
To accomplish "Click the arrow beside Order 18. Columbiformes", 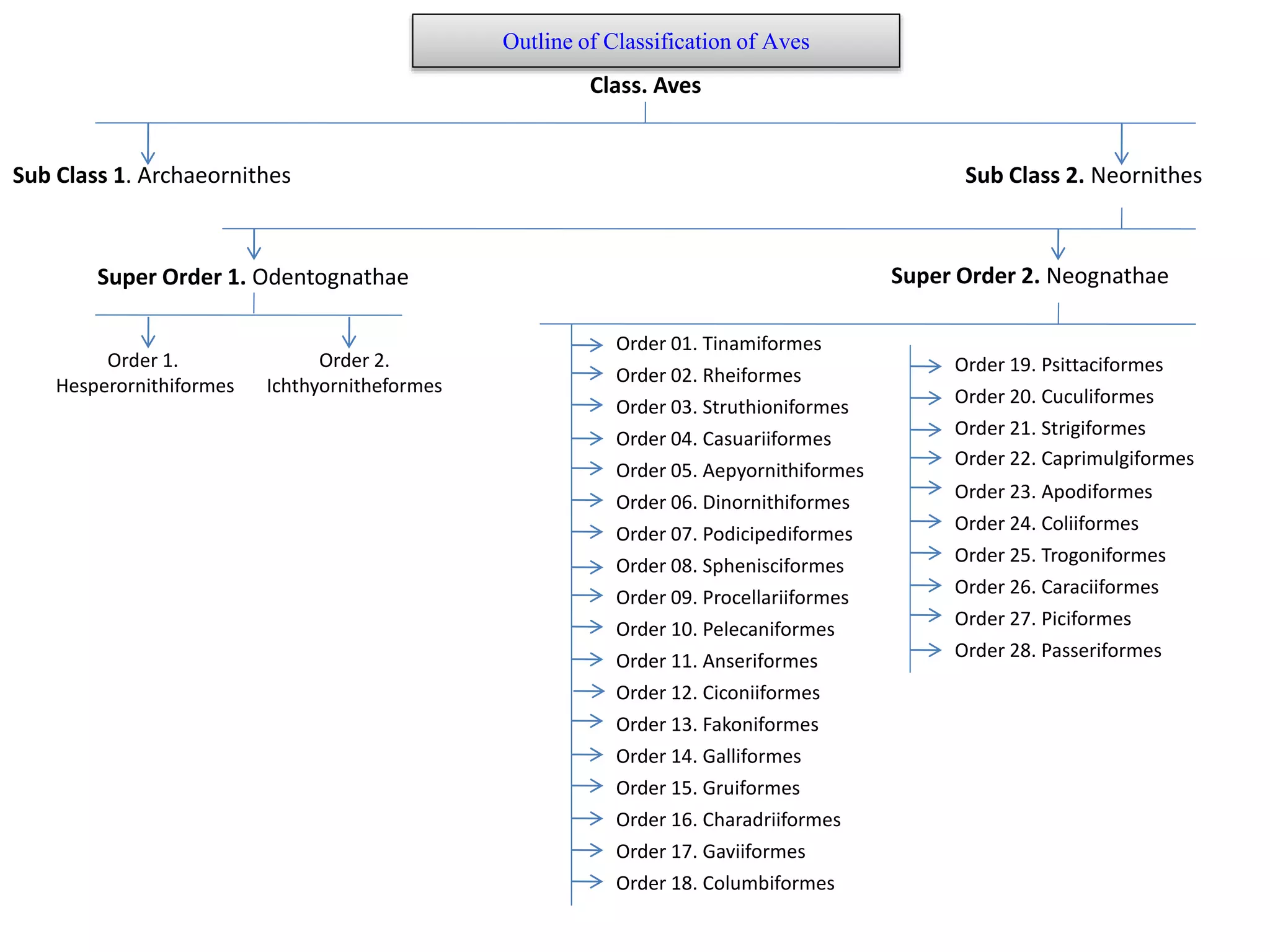I will [x=587, y=881].
